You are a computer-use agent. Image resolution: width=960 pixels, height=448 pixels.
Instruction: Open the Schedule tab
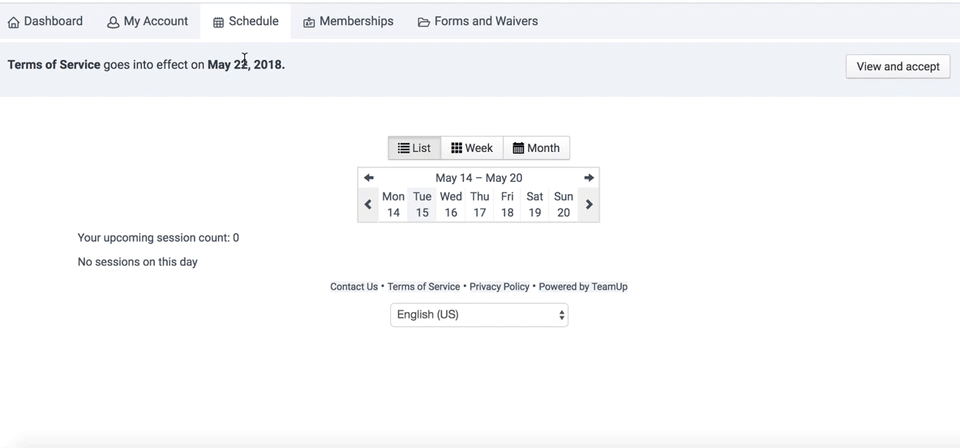tap(245, 21)
